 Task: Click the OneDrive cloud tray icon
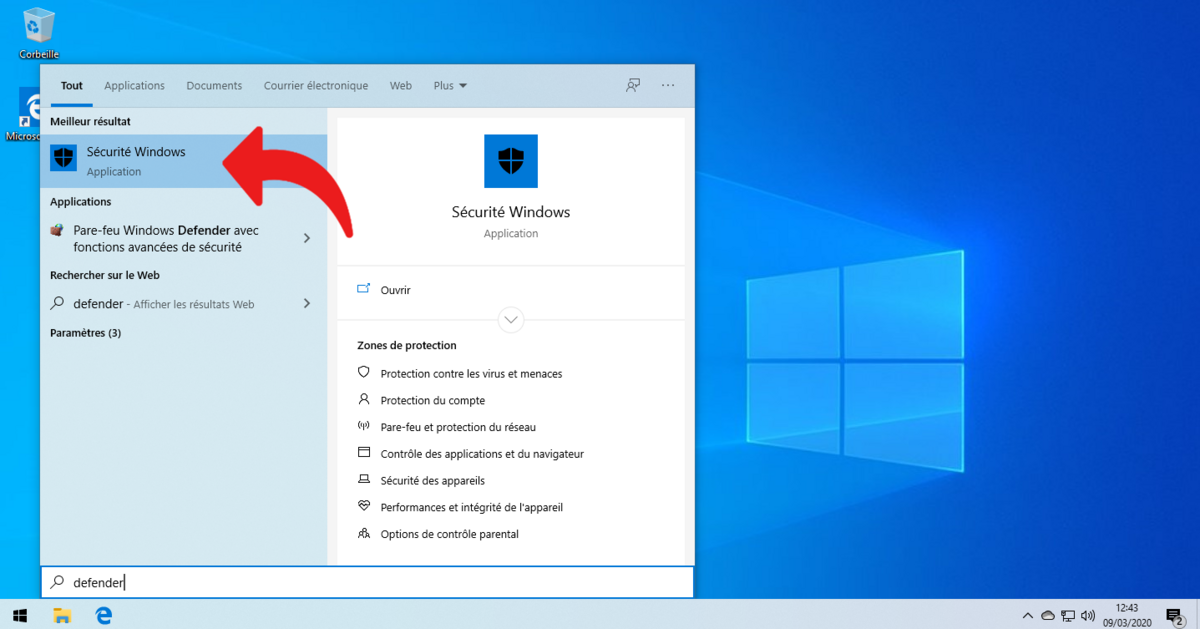pyautogui.click(x=1048, y=615)
